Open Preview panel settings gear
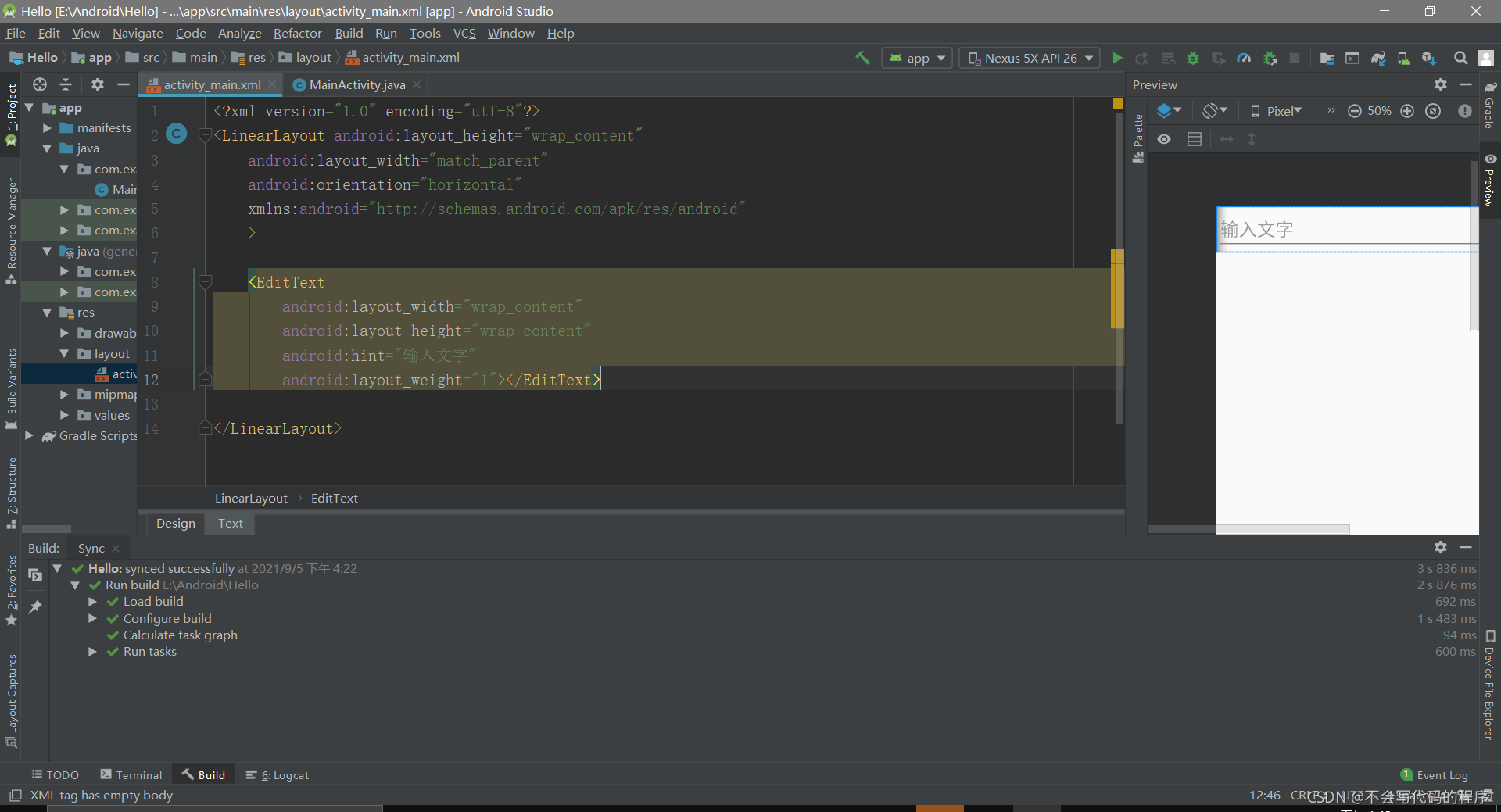Image resolution: width=1501 pixels, height=812 pixels. 1441,84
